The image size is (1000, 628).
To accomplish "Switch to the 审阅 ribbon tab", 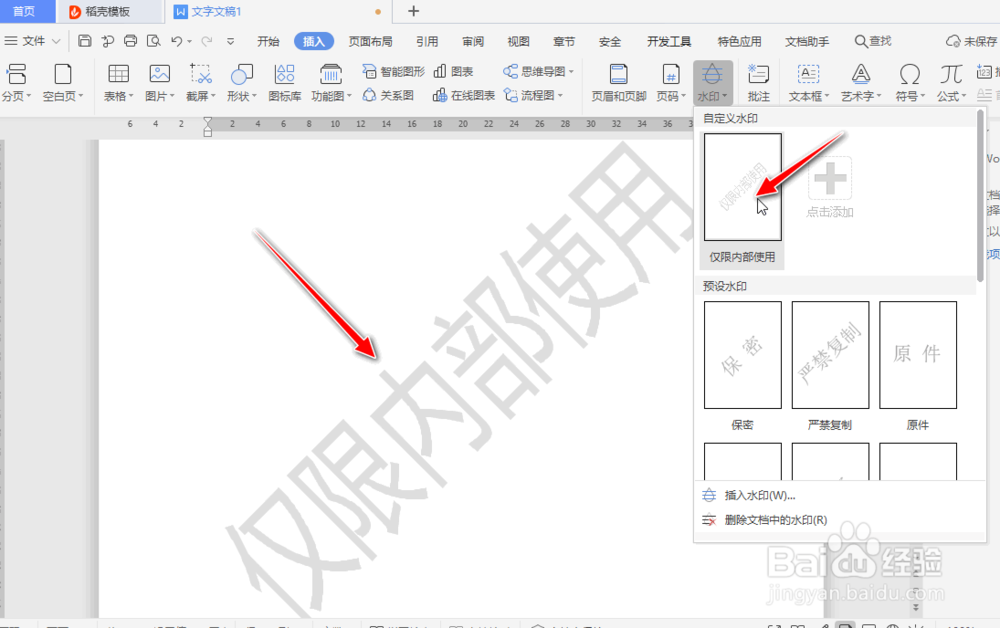I will (x=473, y=41).
